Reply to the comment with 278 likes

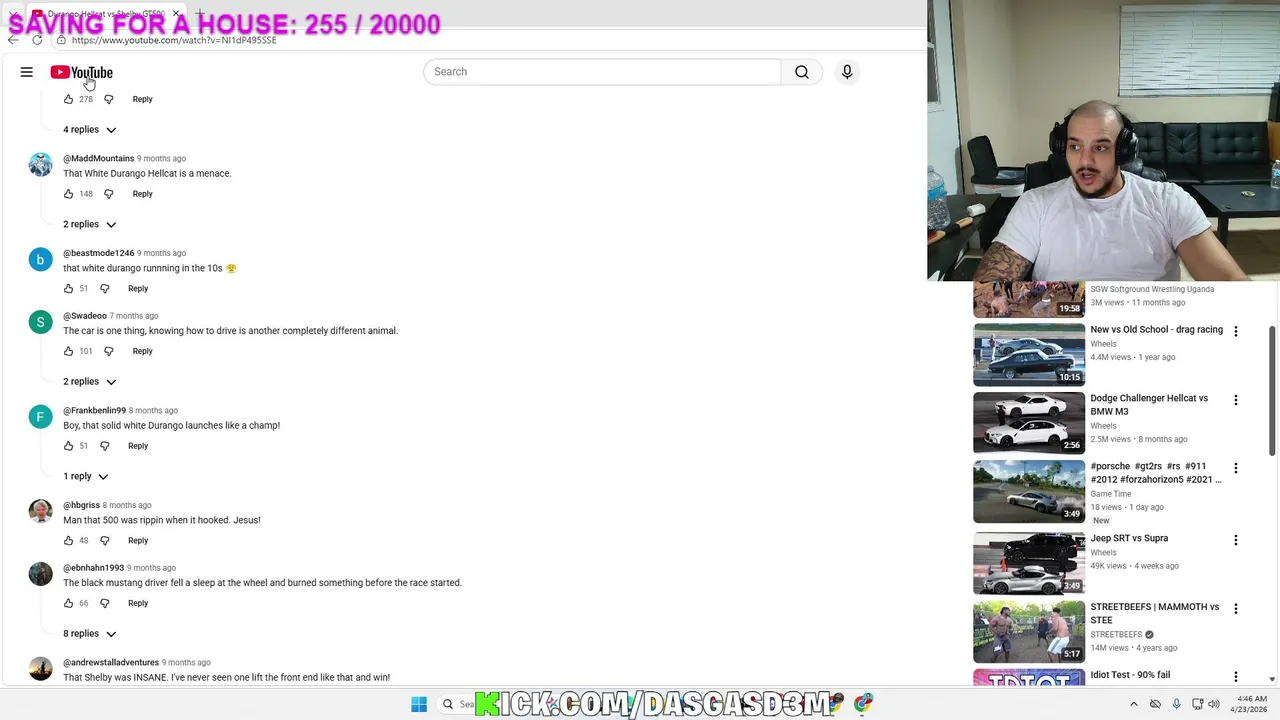point(142,99)
